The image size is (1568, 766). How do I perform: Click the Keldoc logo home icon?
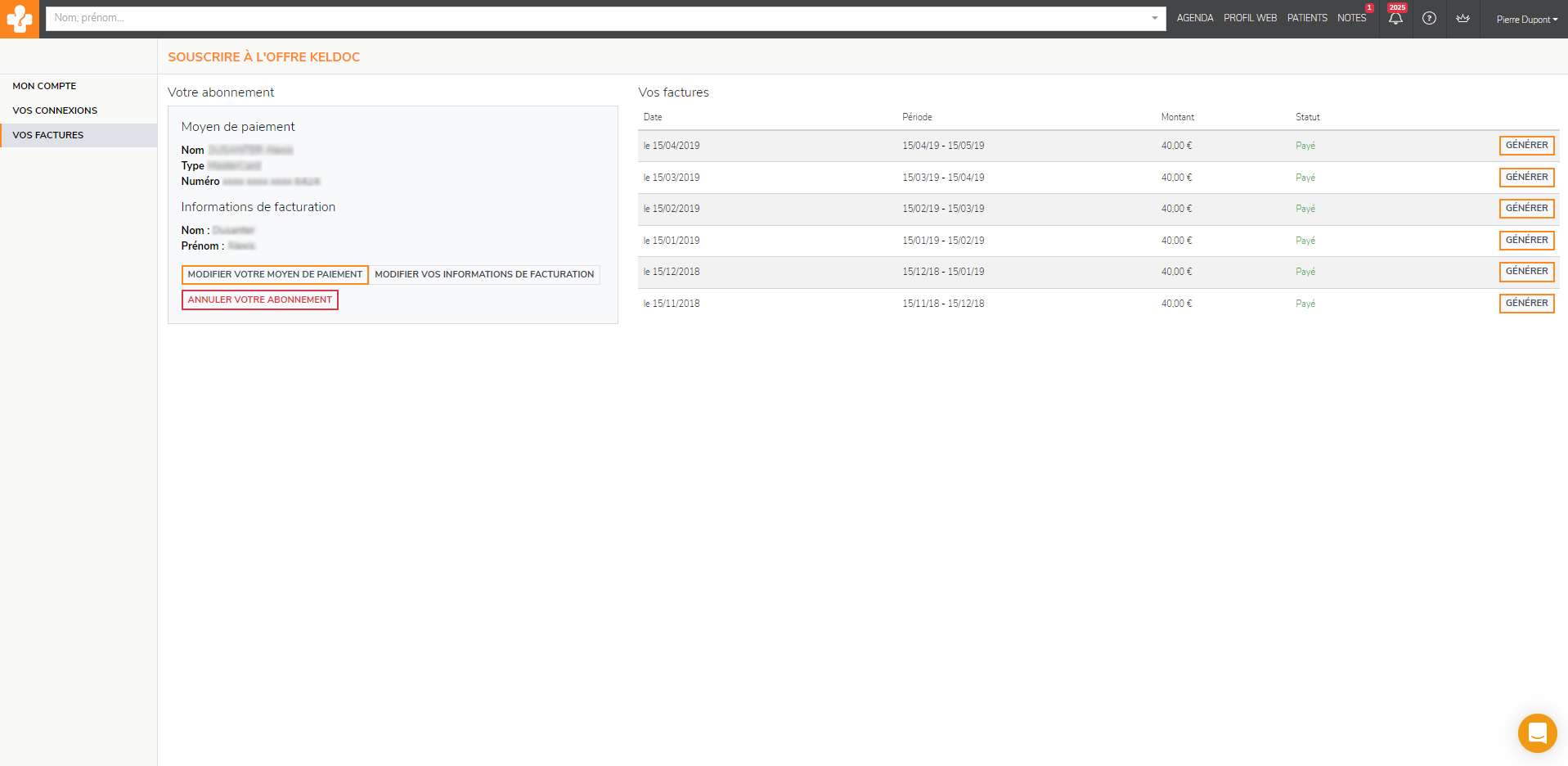[x=19, y=19]
